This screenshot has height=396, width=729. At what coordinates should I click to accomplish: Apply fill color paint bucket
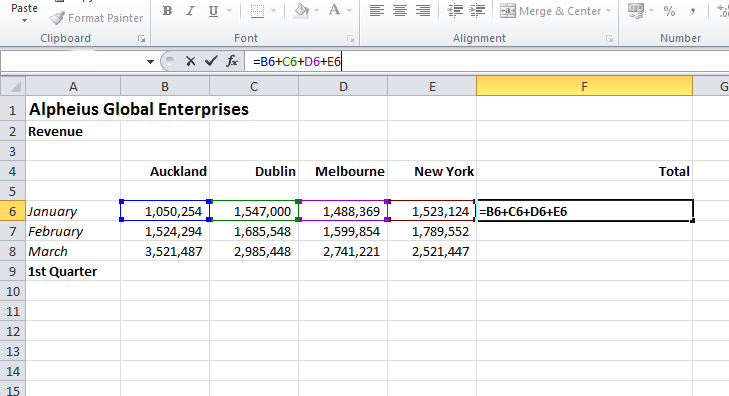click(302, 11)
